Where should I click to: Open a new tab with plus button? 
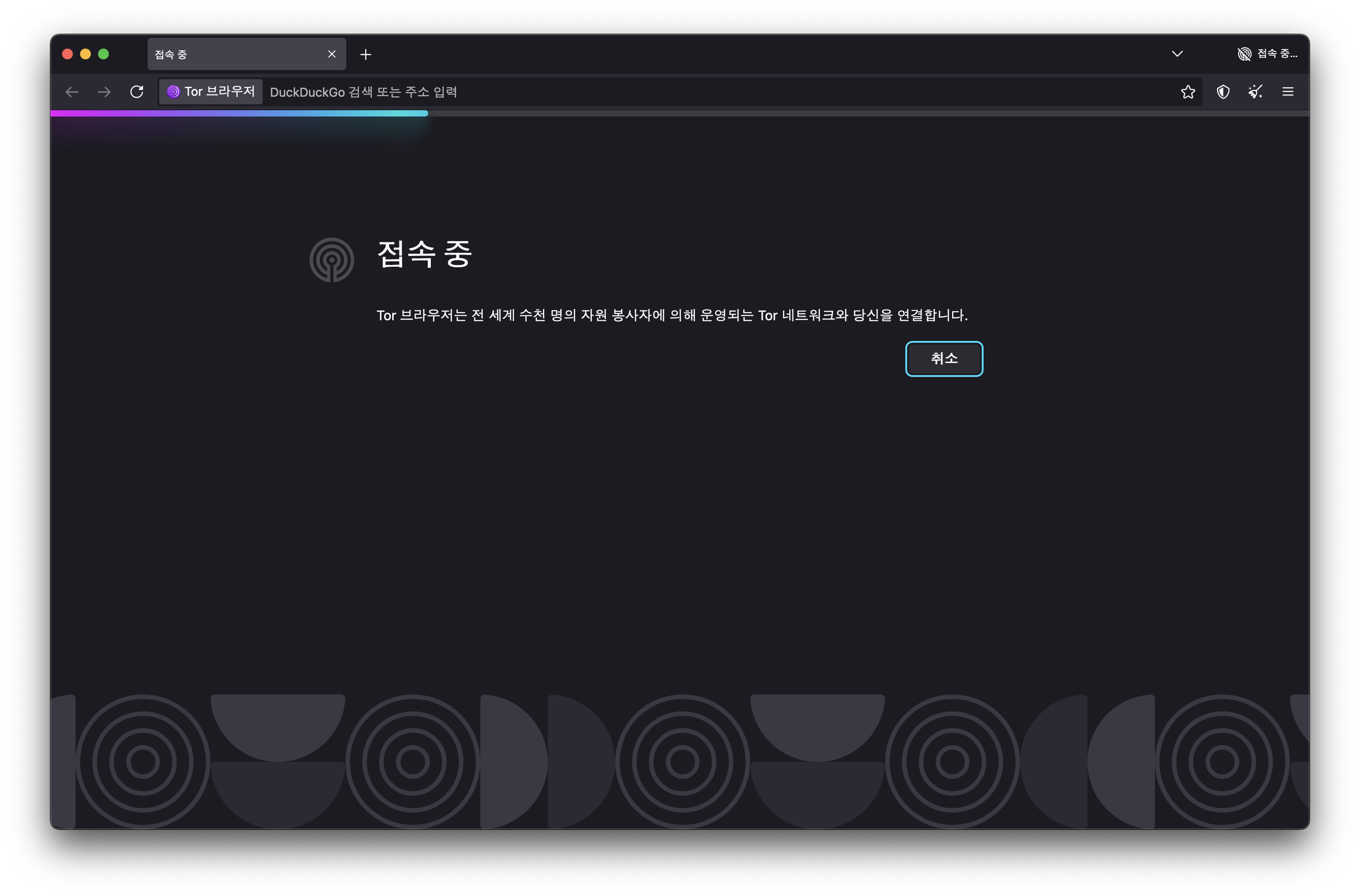(366, 55)
